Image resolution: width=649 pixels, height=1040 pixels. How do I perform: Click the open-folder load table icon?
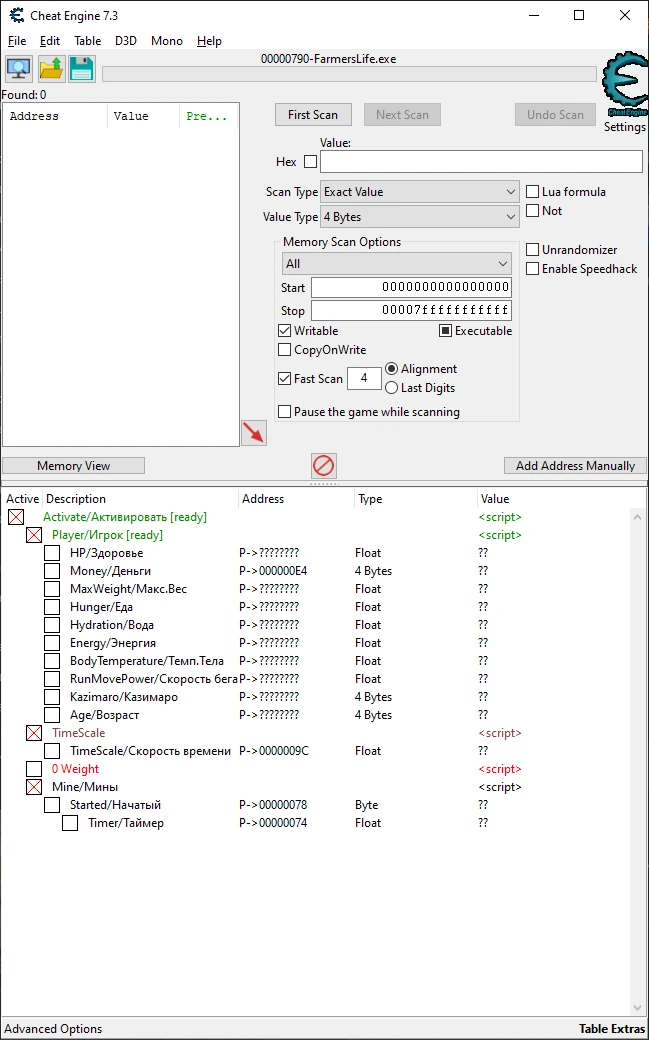(x=51, y=68)
